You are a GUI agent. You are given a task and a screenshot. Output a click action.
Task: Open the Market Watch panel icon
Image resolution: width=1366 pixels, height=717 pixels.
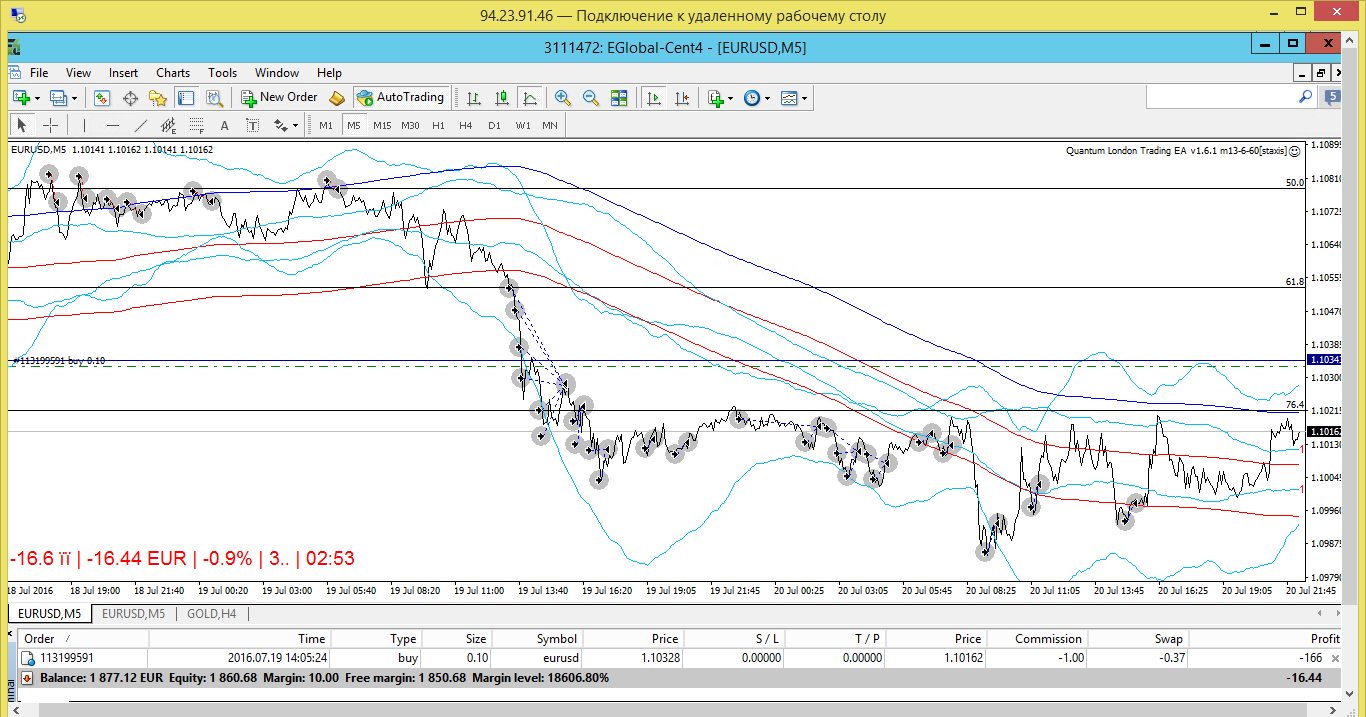tap(102, 98)
